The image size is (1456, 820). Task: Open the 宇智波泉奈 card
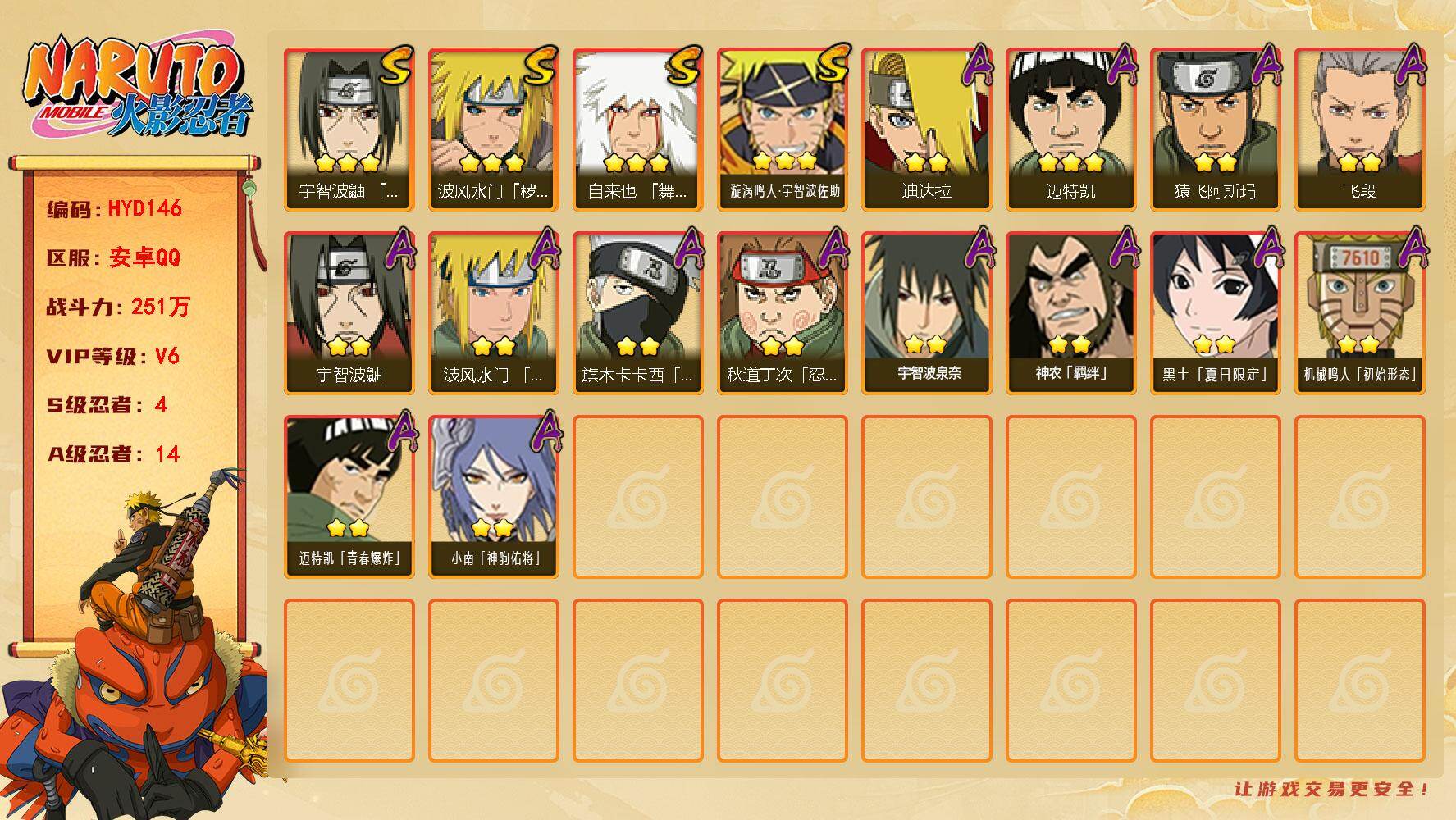(927, 313)
